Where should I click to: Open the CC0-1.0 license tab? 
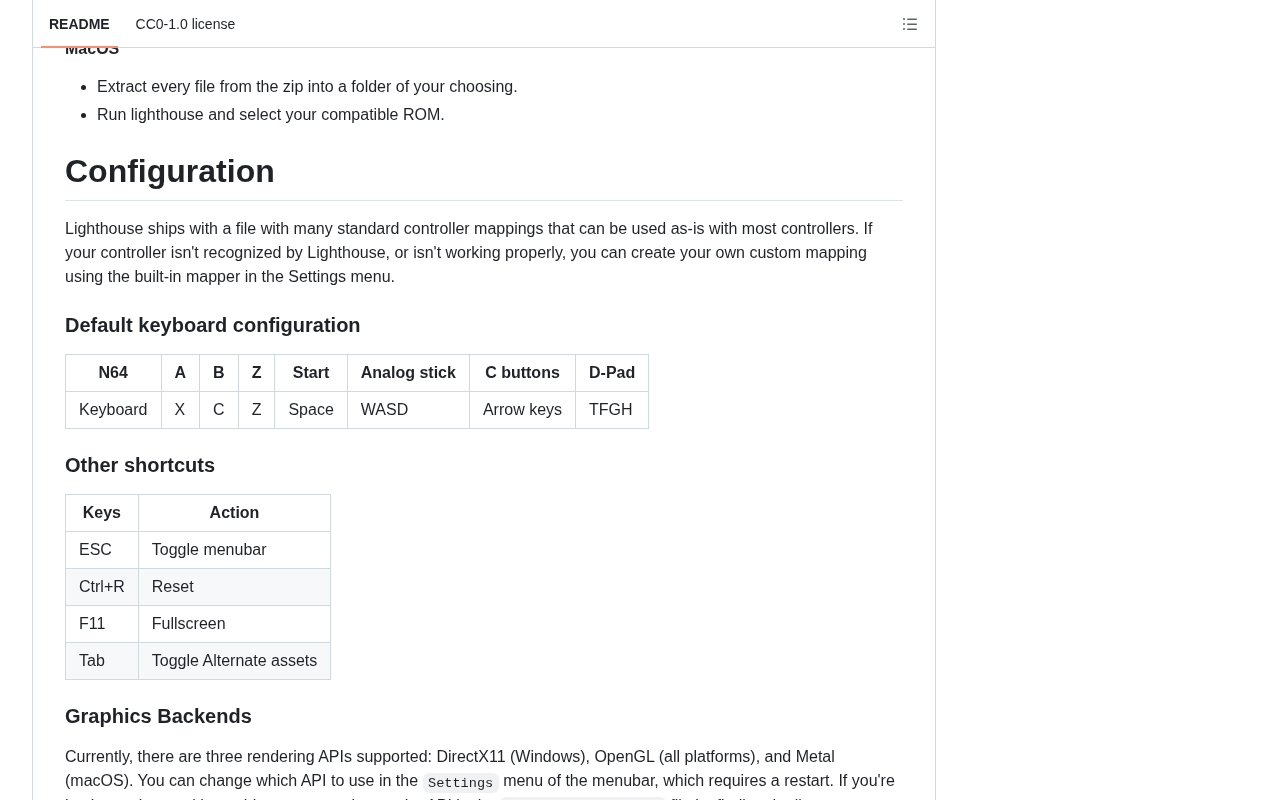tap(185, 24)
